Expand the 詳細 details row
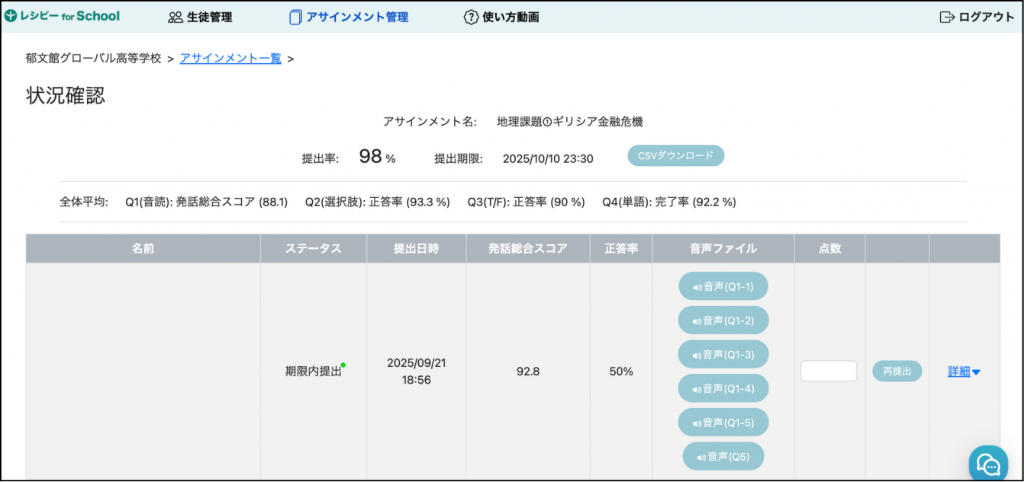The width and height of the screenshot is (1024, 482). [x=963, y=371]
